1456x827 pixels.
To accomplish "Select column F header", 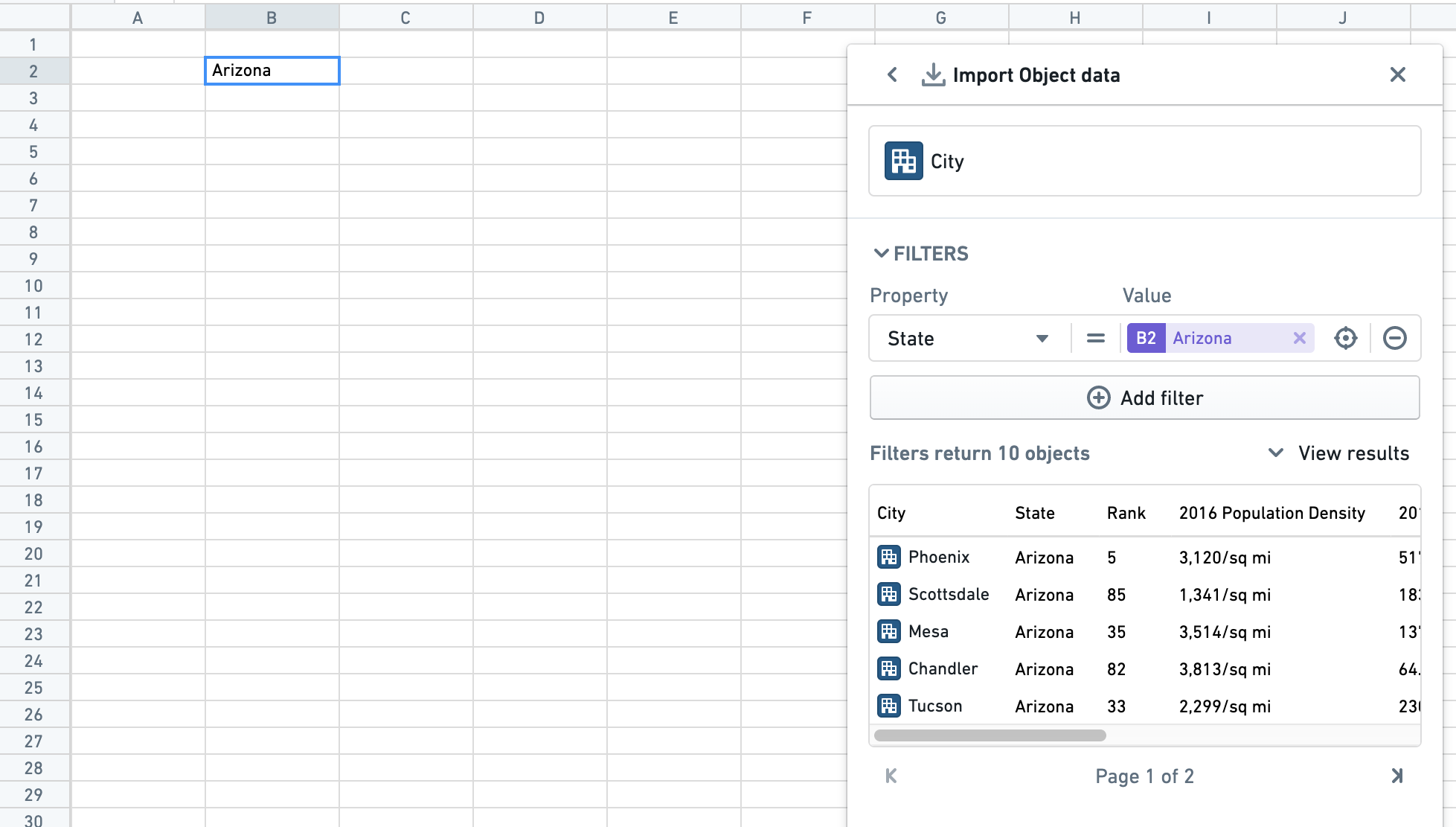I will pyautogui.click(x=807, y=18).
